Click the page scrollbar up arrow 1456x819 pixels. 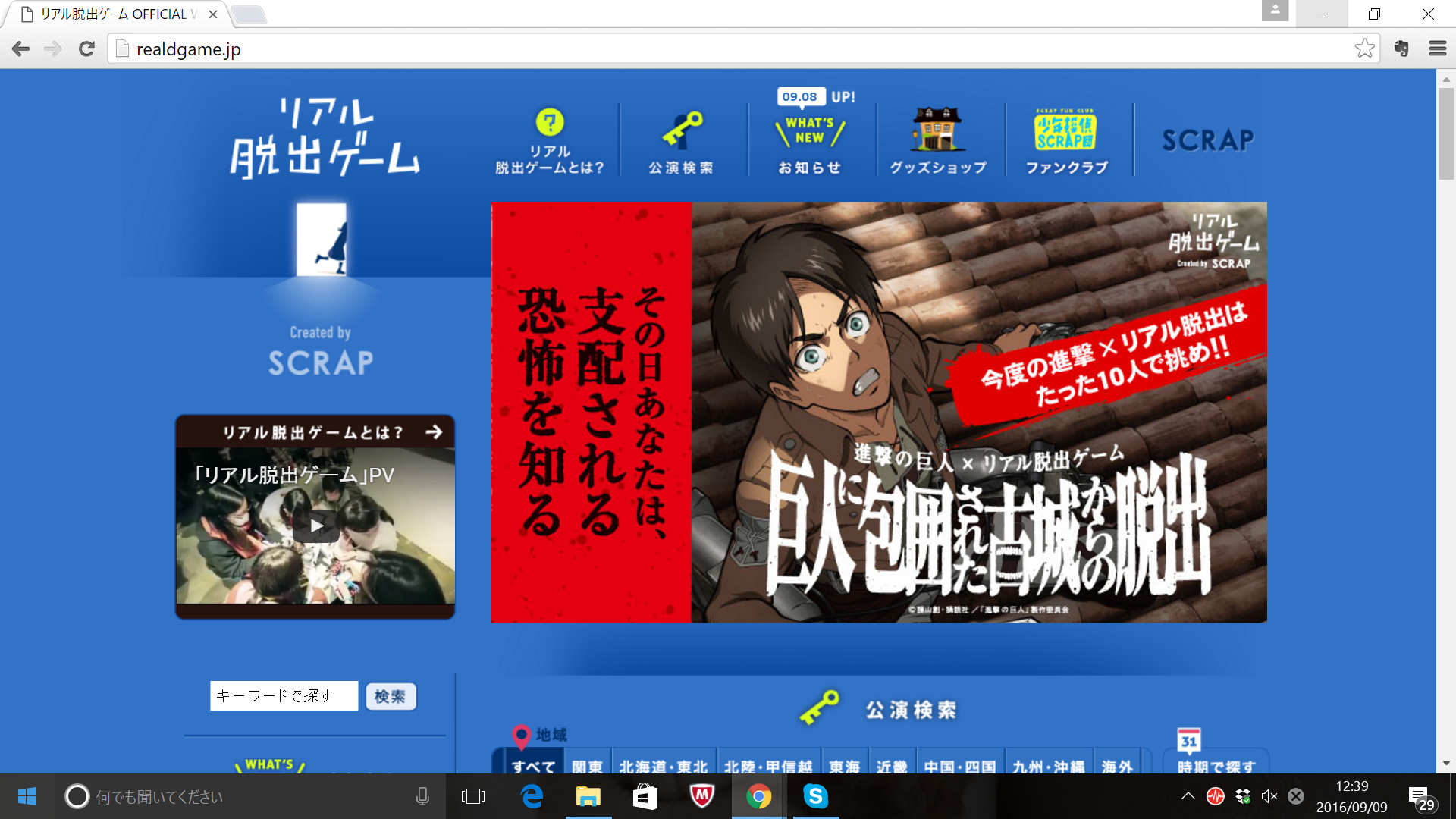click(x=1446, y=78)
